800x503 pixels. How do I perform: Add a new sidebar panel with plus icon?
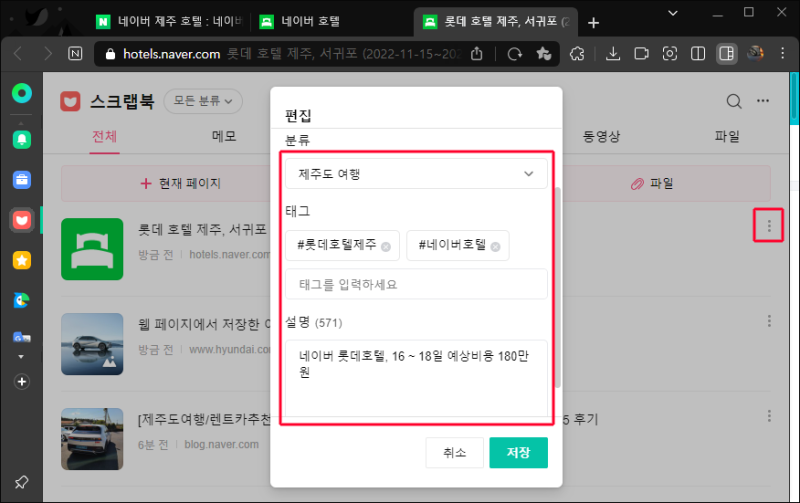point(22,382)
